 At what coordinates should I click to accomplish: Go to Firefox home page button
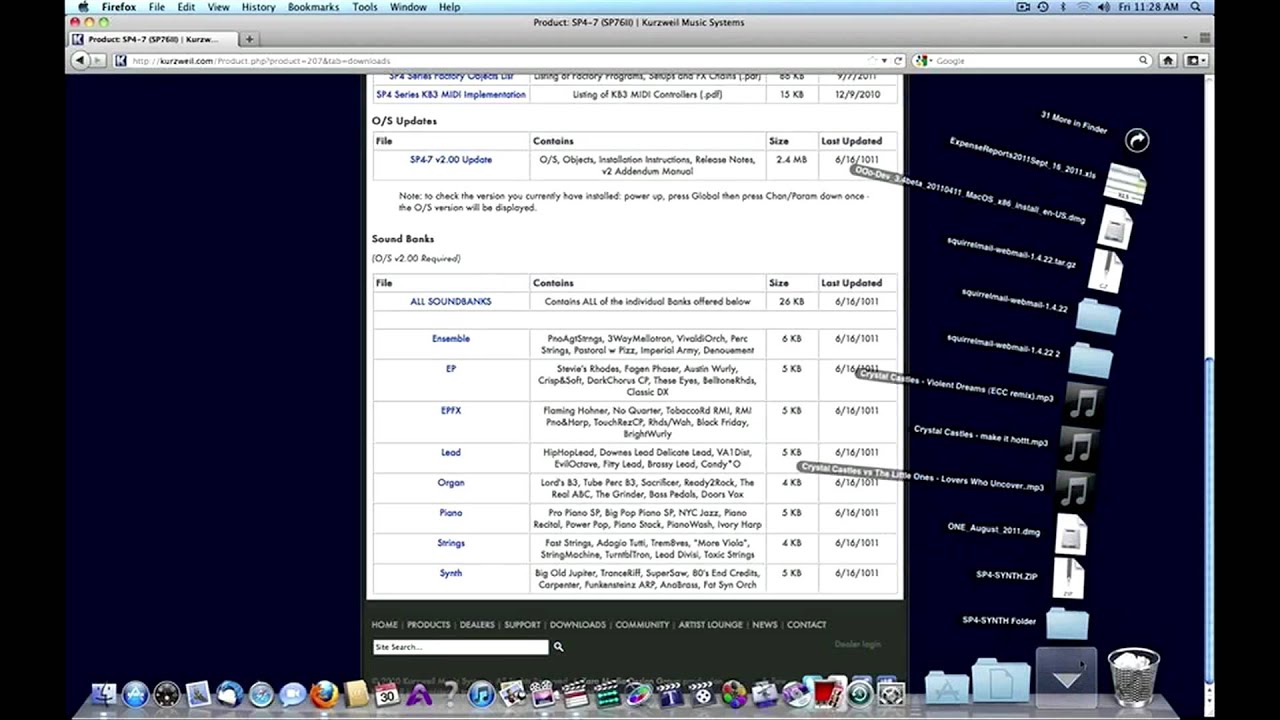tap(1167, 60)
